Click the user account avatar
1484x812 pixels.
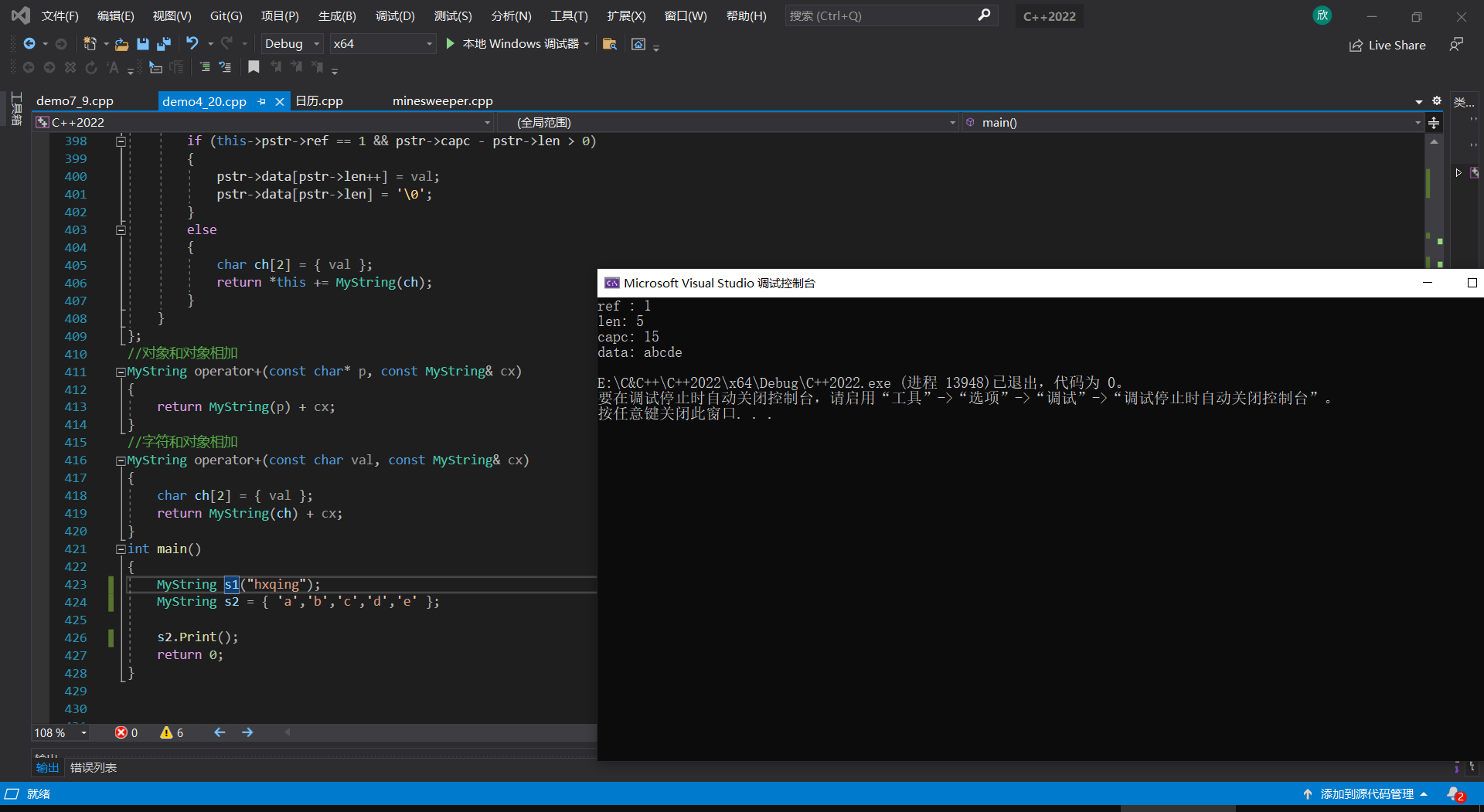(x=1322, y=15)
